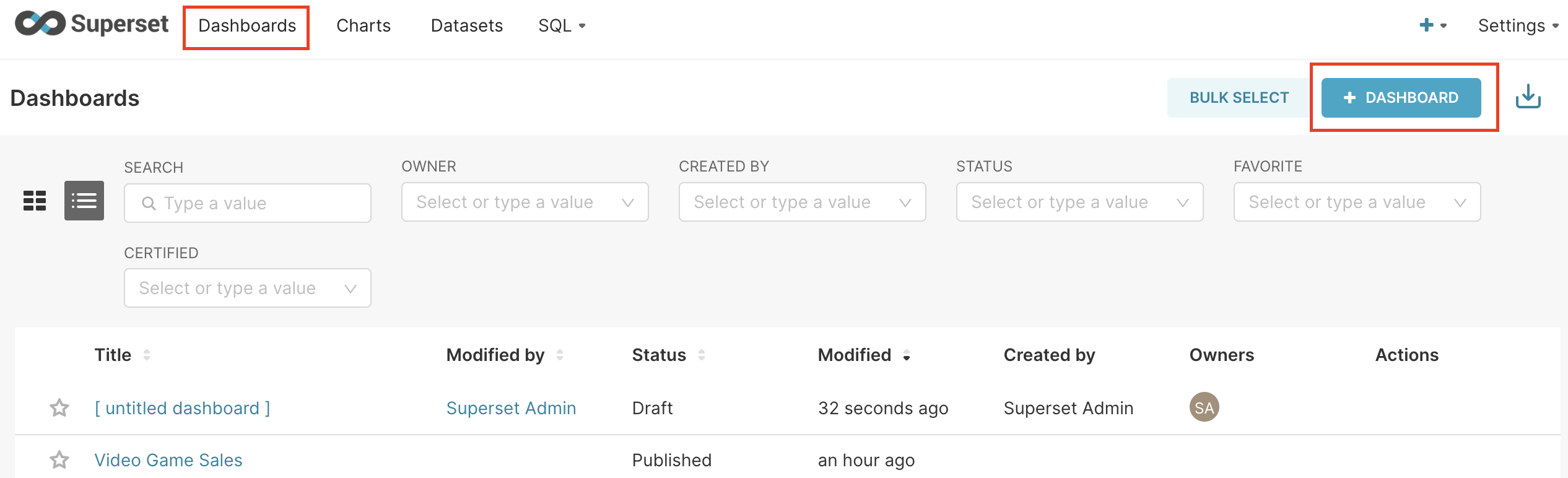Open the plus create-new menu

[x=1432, y=25]
